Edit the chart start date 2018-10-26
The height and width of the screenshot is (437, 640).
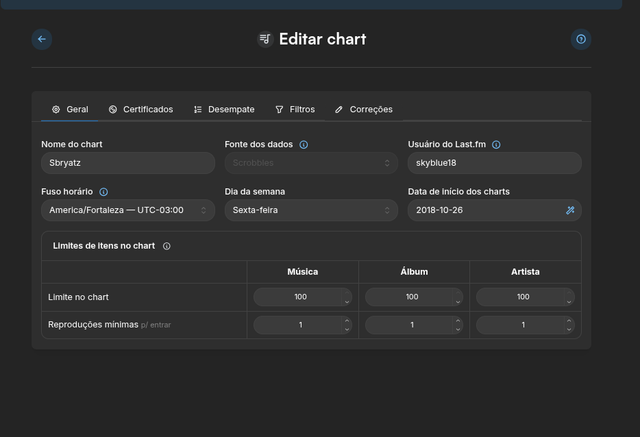(495, 210)
